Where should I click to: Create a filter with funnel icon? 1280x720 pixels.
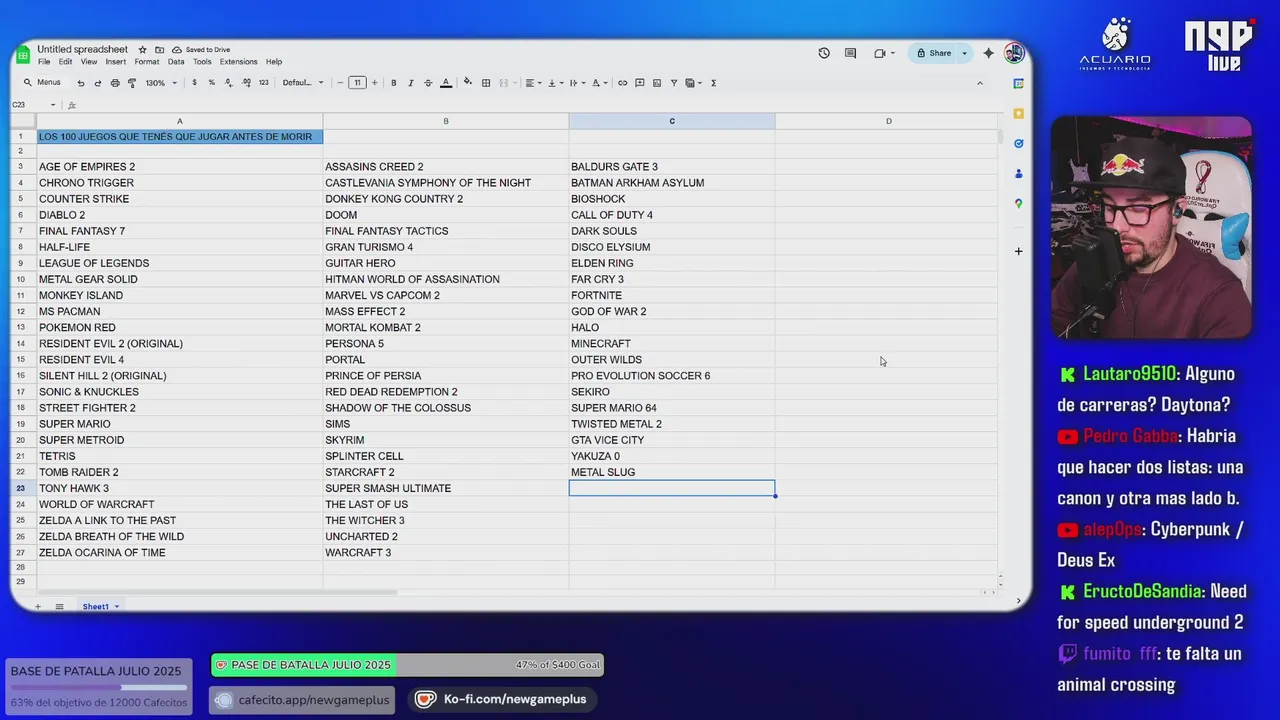(x=674, y=83)
